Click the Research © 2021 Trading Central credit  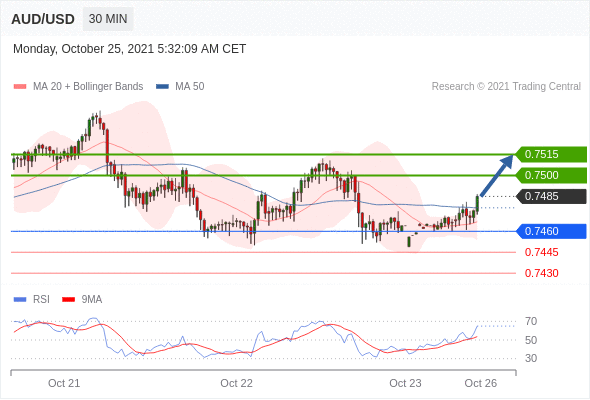506,87
